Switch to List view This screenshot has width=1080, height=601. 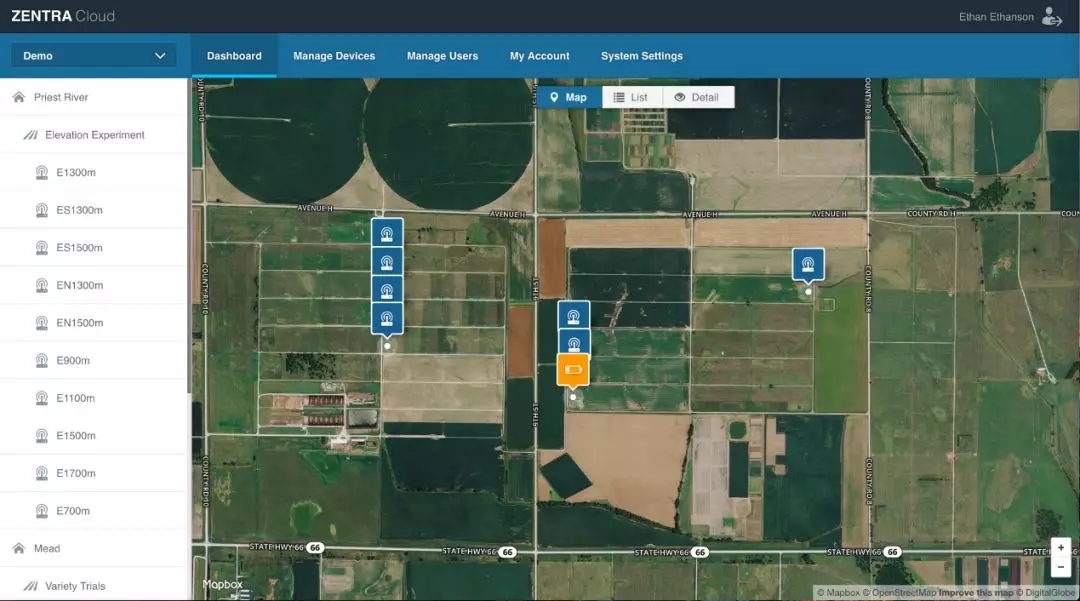(x=632, y=97)
